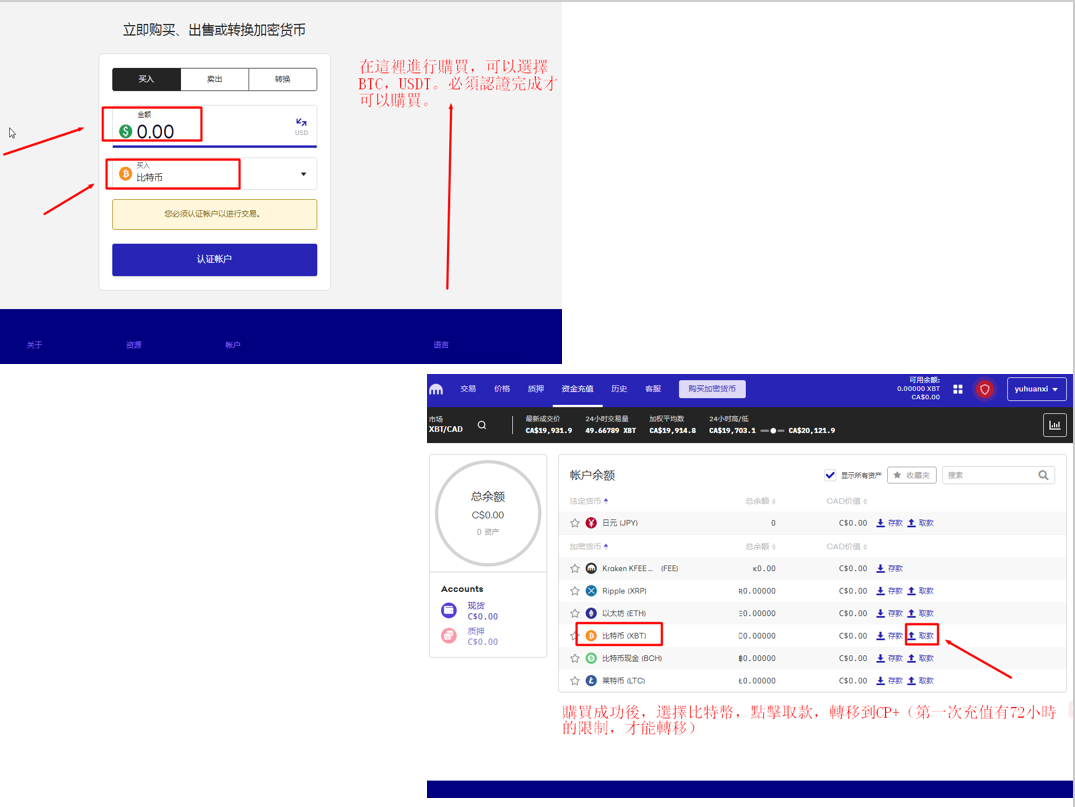Sort by the 法定货币 column header

click(588, 501)
